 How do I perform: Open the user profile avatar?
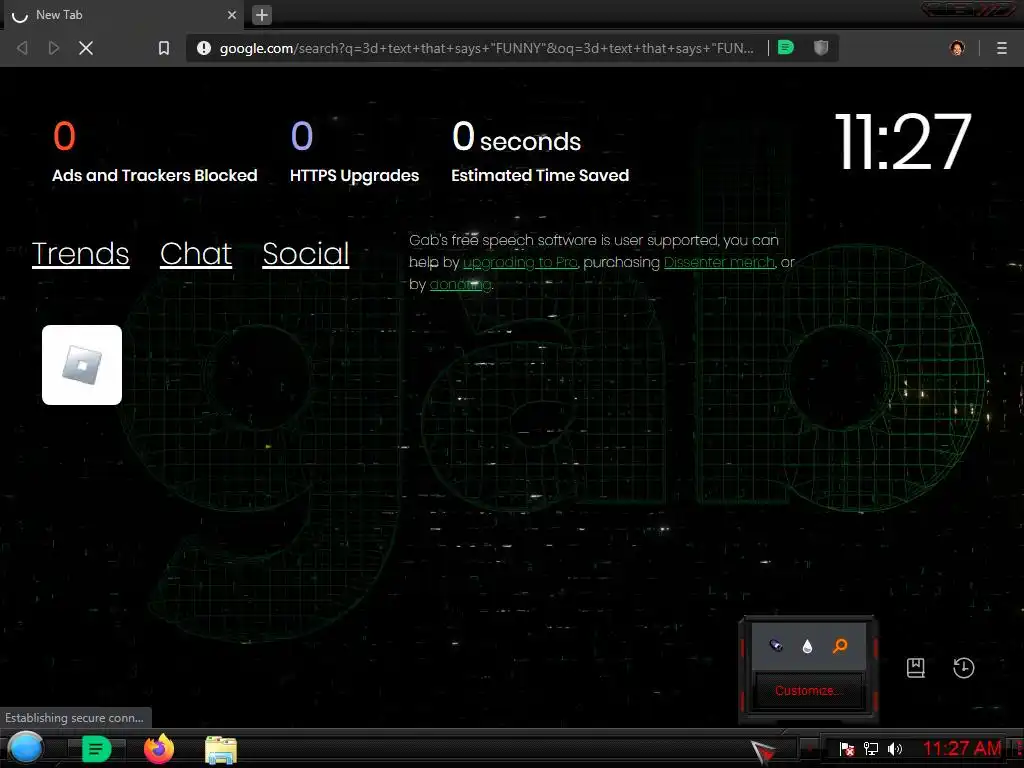coord(957,48)
